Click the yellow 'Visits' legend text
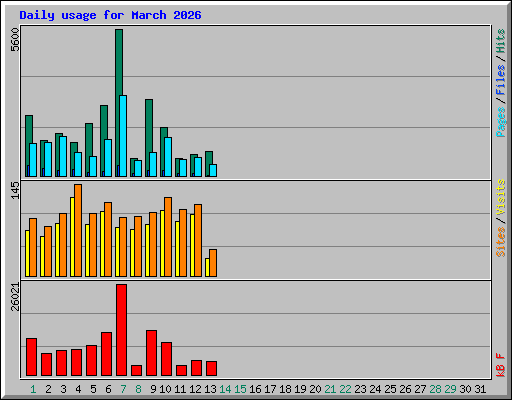Screen dimensions: 512x400 coord(501,197)
